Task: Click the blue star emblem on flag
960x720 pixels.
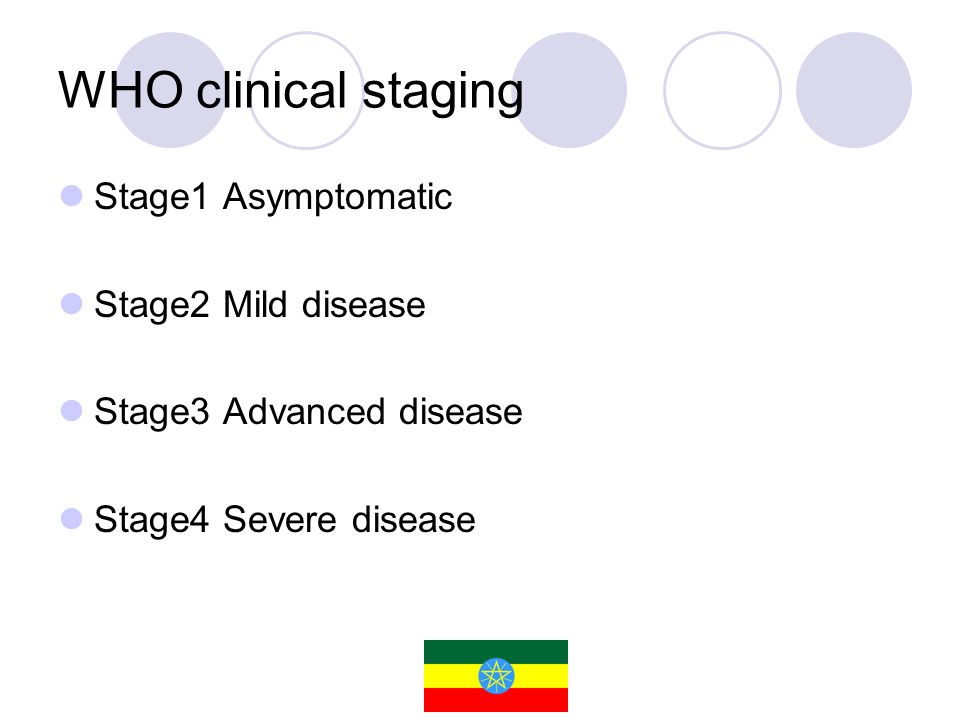Action: point(496,676)
